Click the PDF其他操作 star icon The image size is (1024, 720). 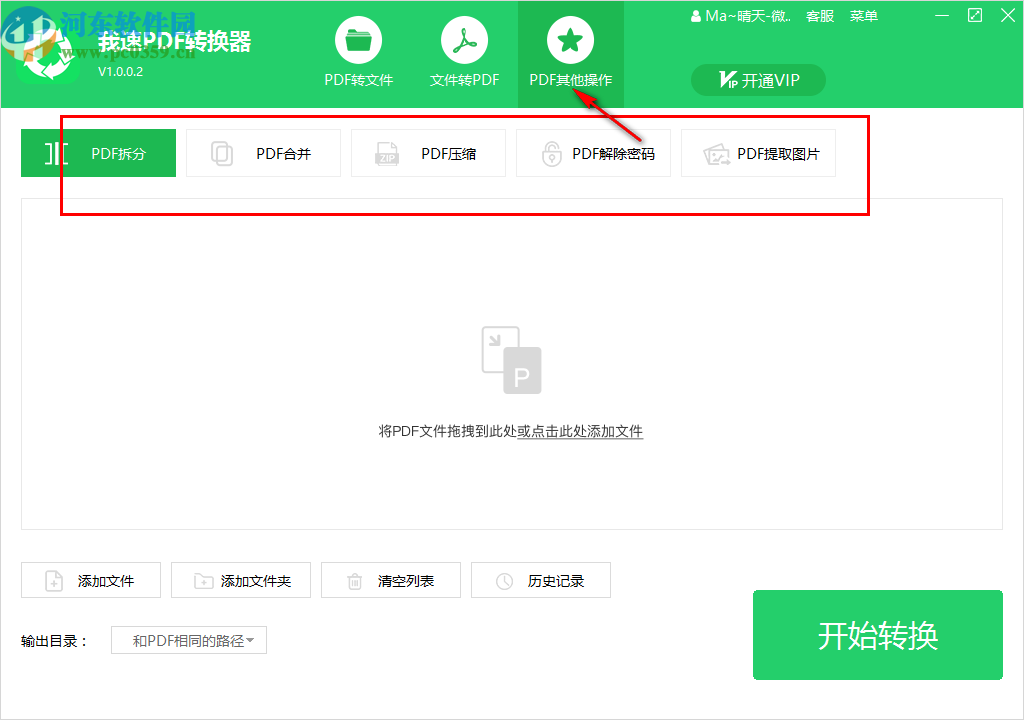569,40
